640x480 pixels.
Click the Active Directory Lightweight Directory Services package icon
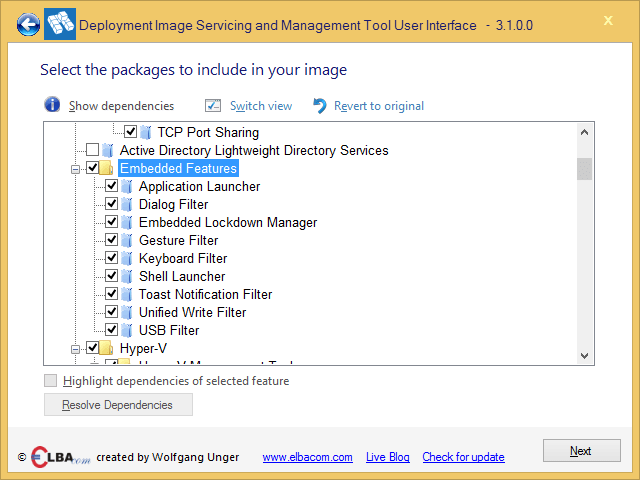(108, 150)
